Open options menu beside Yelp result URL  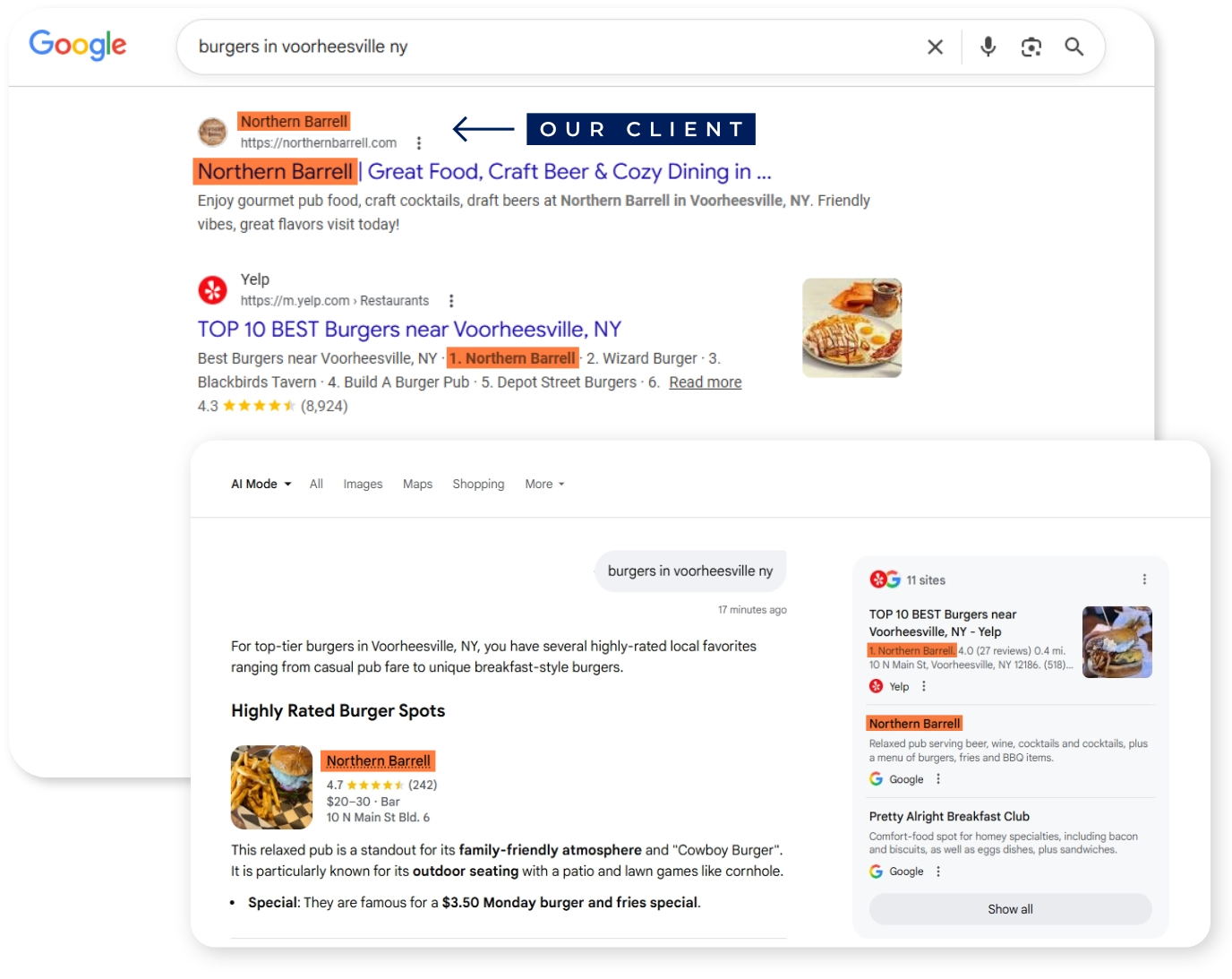451,301
